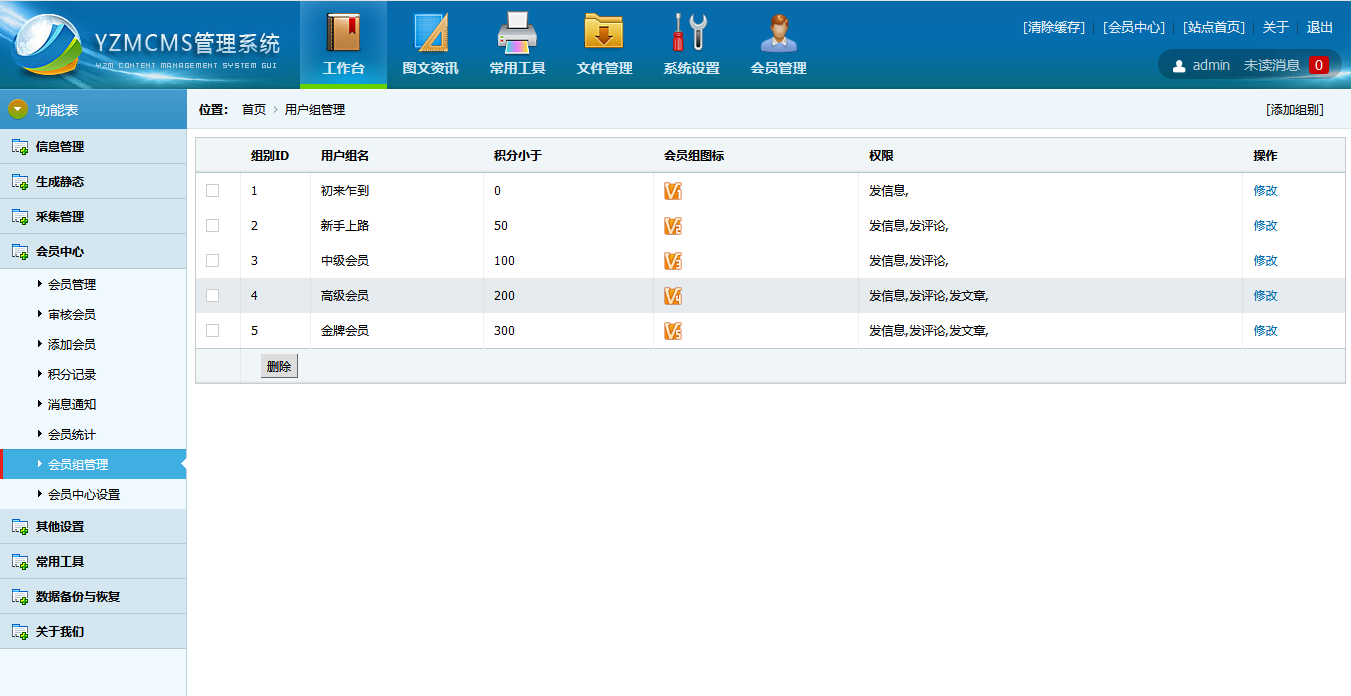Open the 工作台 workbench icon

coord(343,33)
